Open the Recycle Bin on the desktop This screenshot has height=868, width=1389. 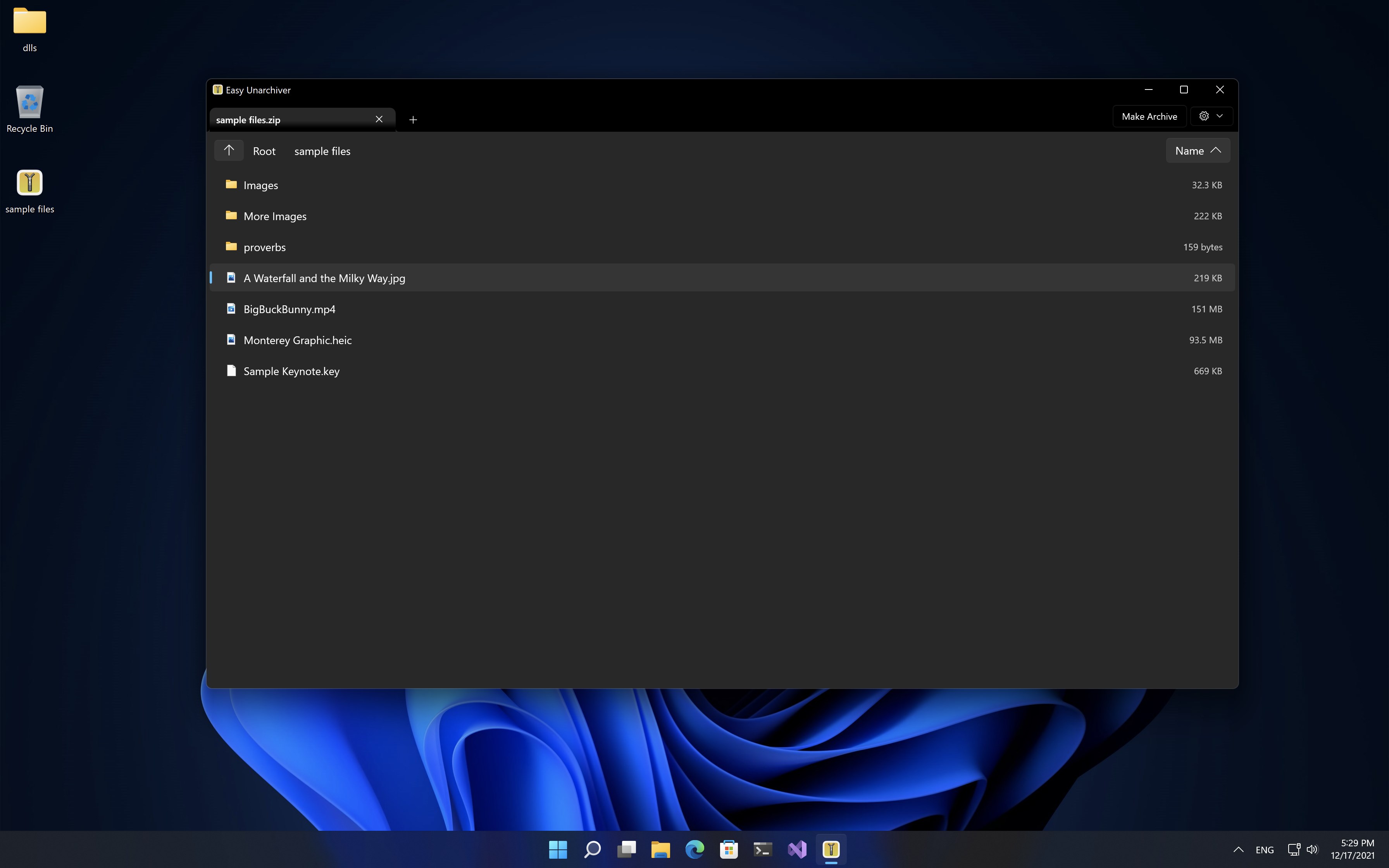point(29,103)
